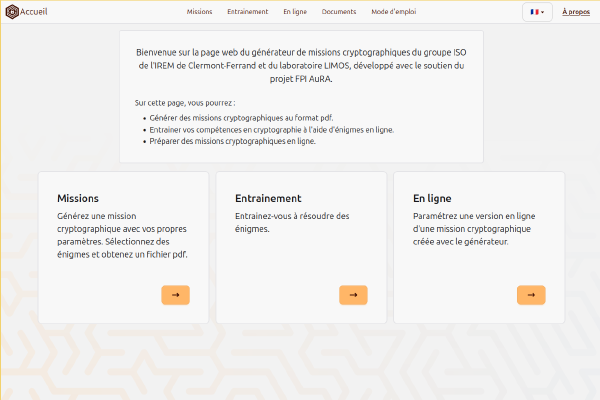Click the Missions card heading
This screenshot has height=400, width=600.
(78, 198)
